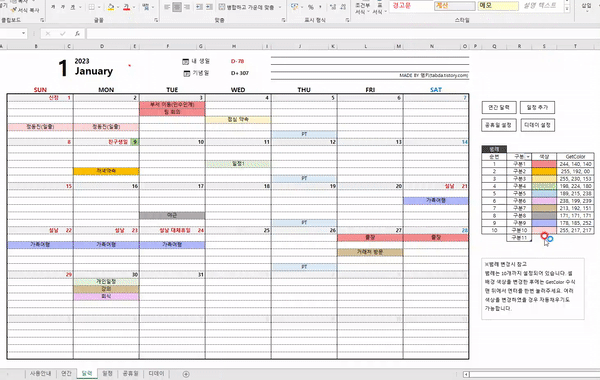Apply the 계산 cell style
Viewport: 600px width, 380px height.
(455, 6)
